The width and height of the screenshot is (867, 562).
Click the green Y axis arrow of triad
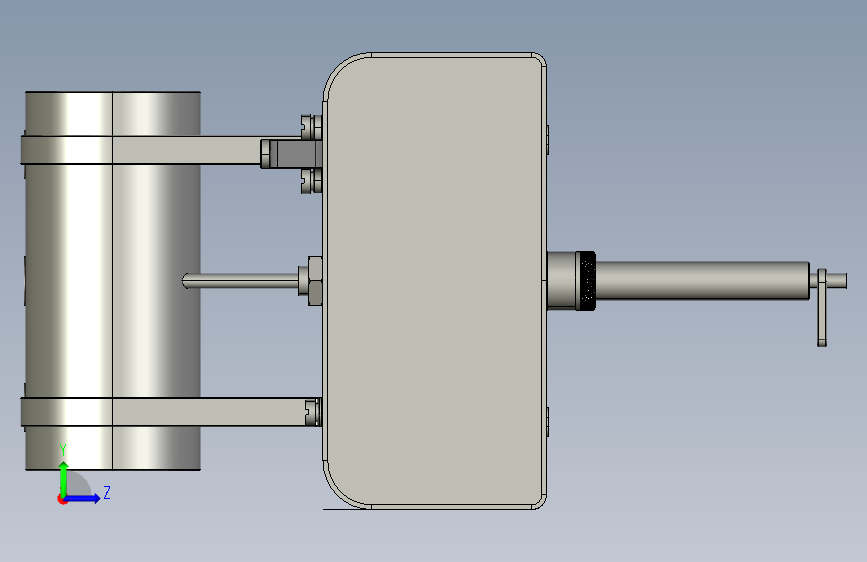(x=64, y=478)
